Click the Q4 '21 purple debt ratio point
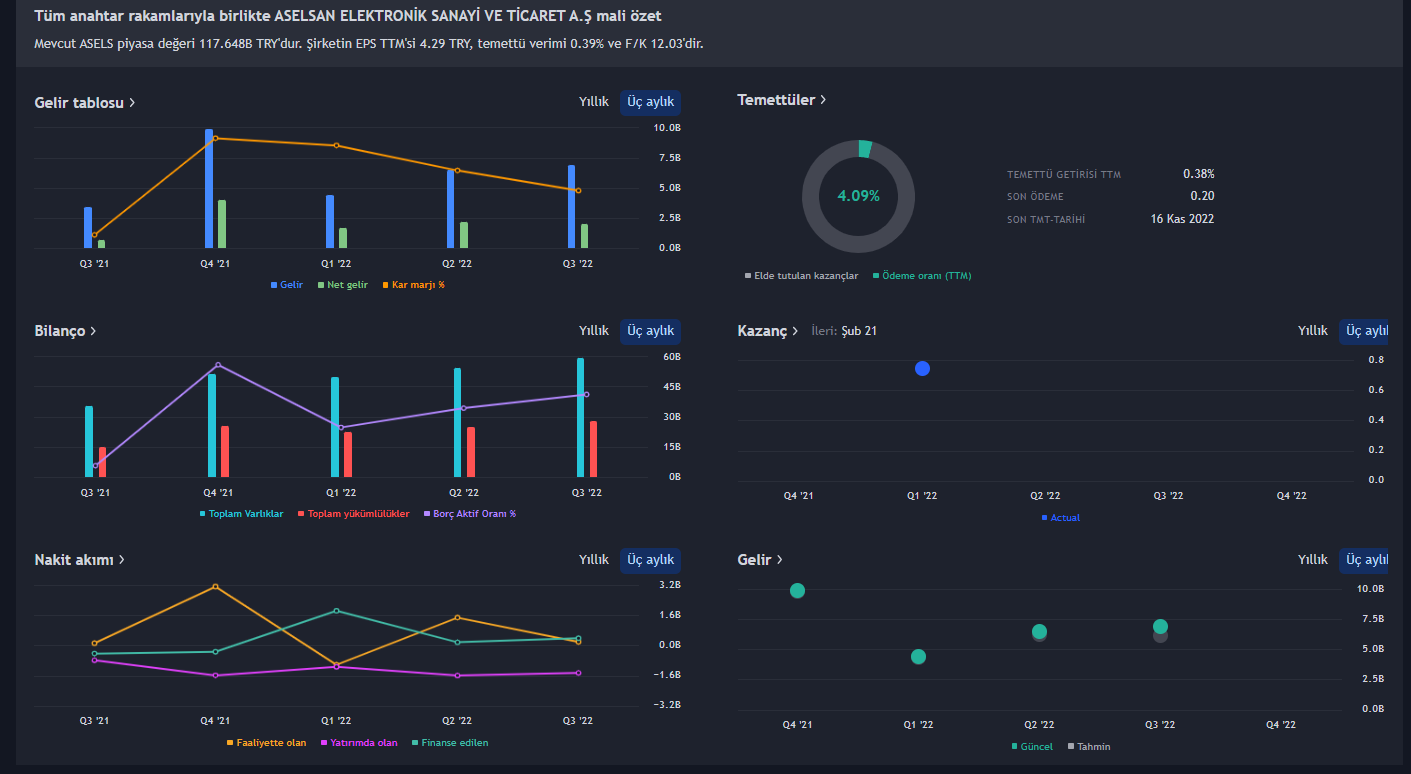Screen dimensions: 1411x774 218,365
